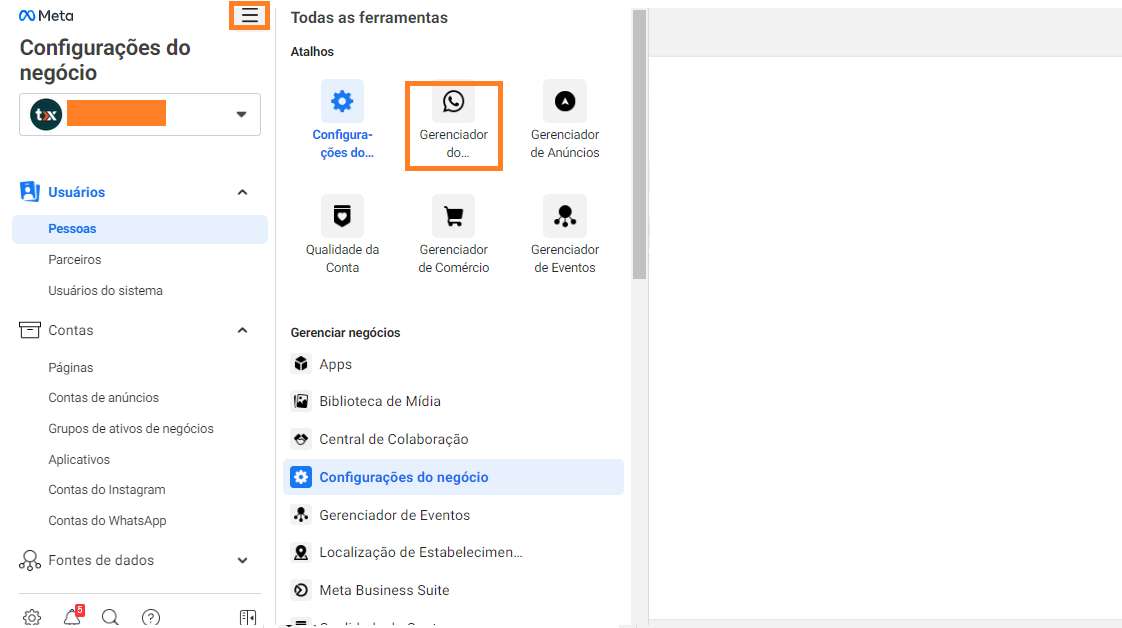This screenshot has width=1122, height=628.
Task: Click the Meta logo
Action: point(46,16)
